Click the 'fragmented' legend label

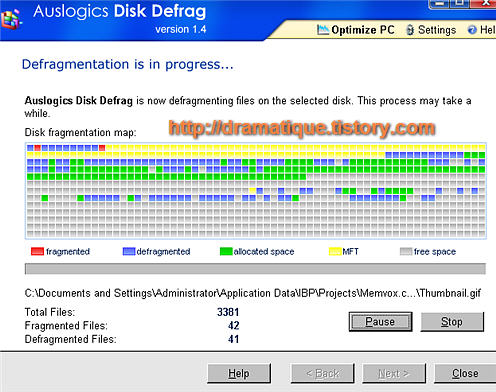(68, 251)
